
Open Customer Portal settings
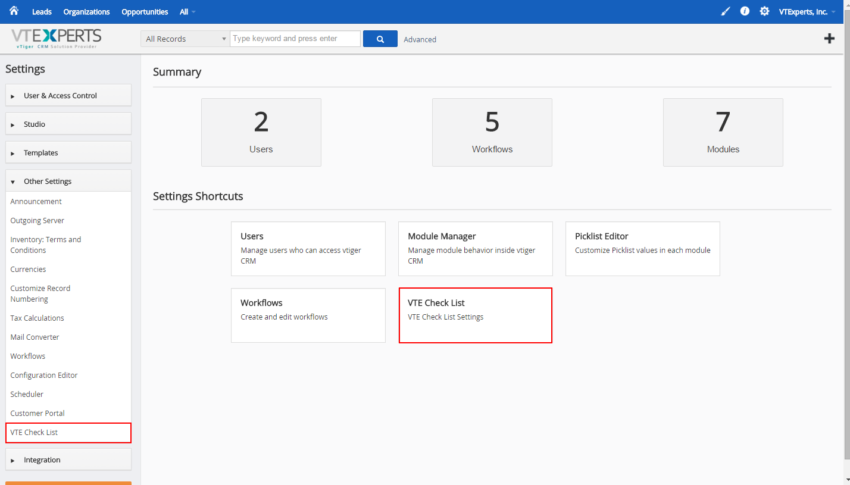[37, 413]
